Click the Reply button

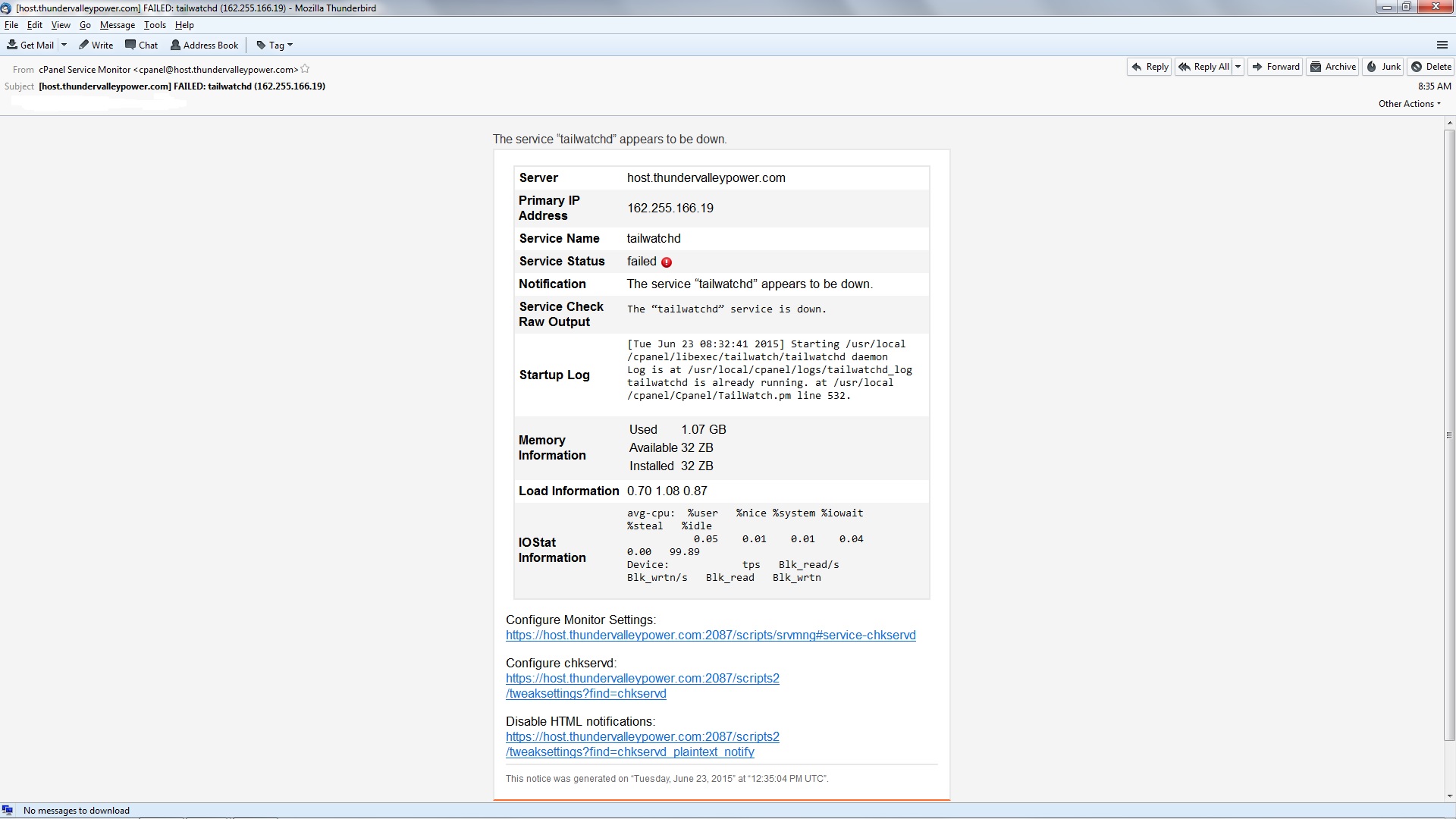pos(1149,67)
